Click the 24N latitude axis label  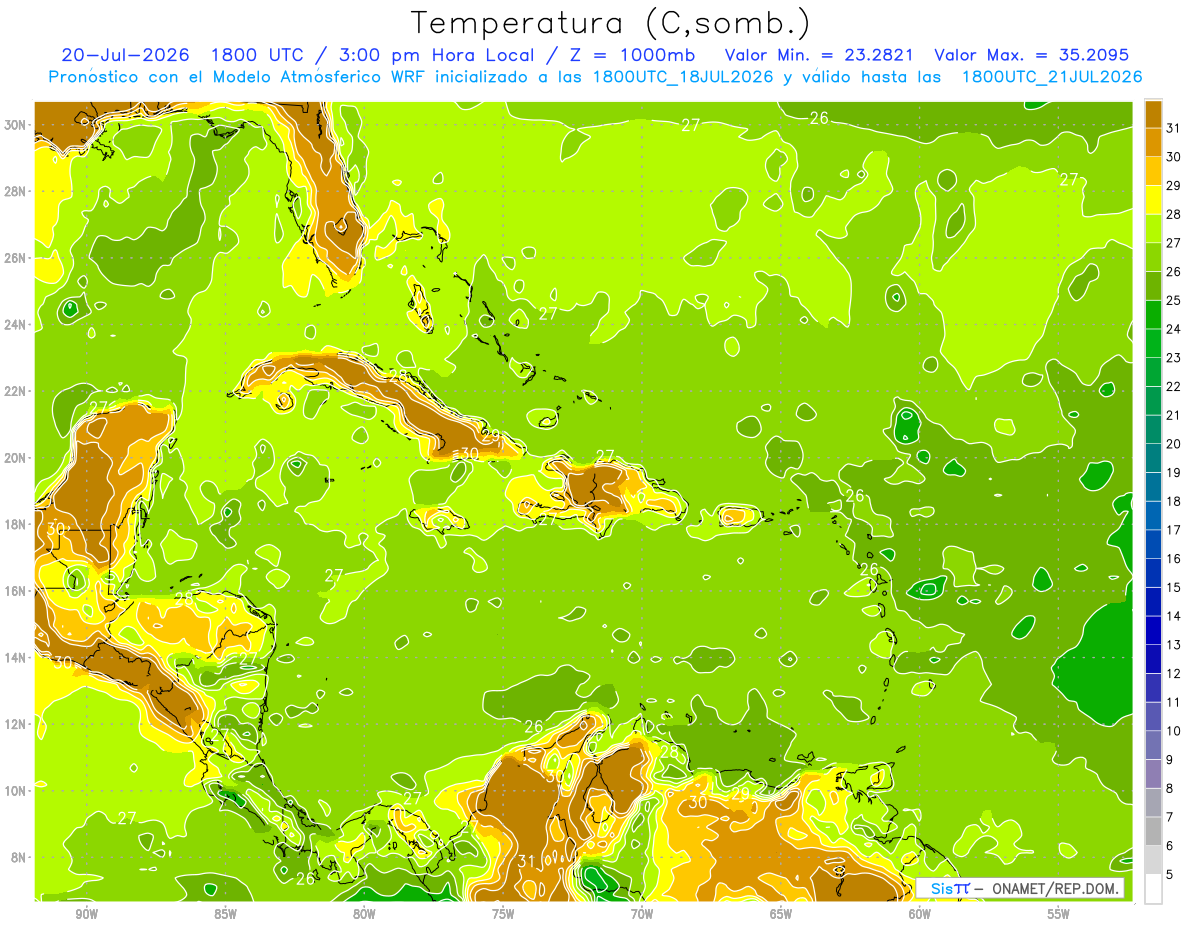pos(17,325)
